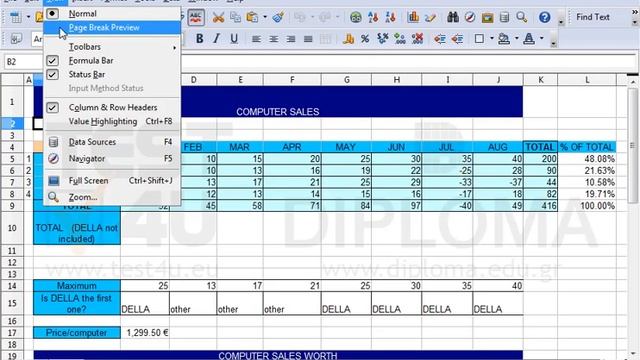Add a decimal place
Image resolution: width=640 pixels, height=360 pixels.
[400, 39]
